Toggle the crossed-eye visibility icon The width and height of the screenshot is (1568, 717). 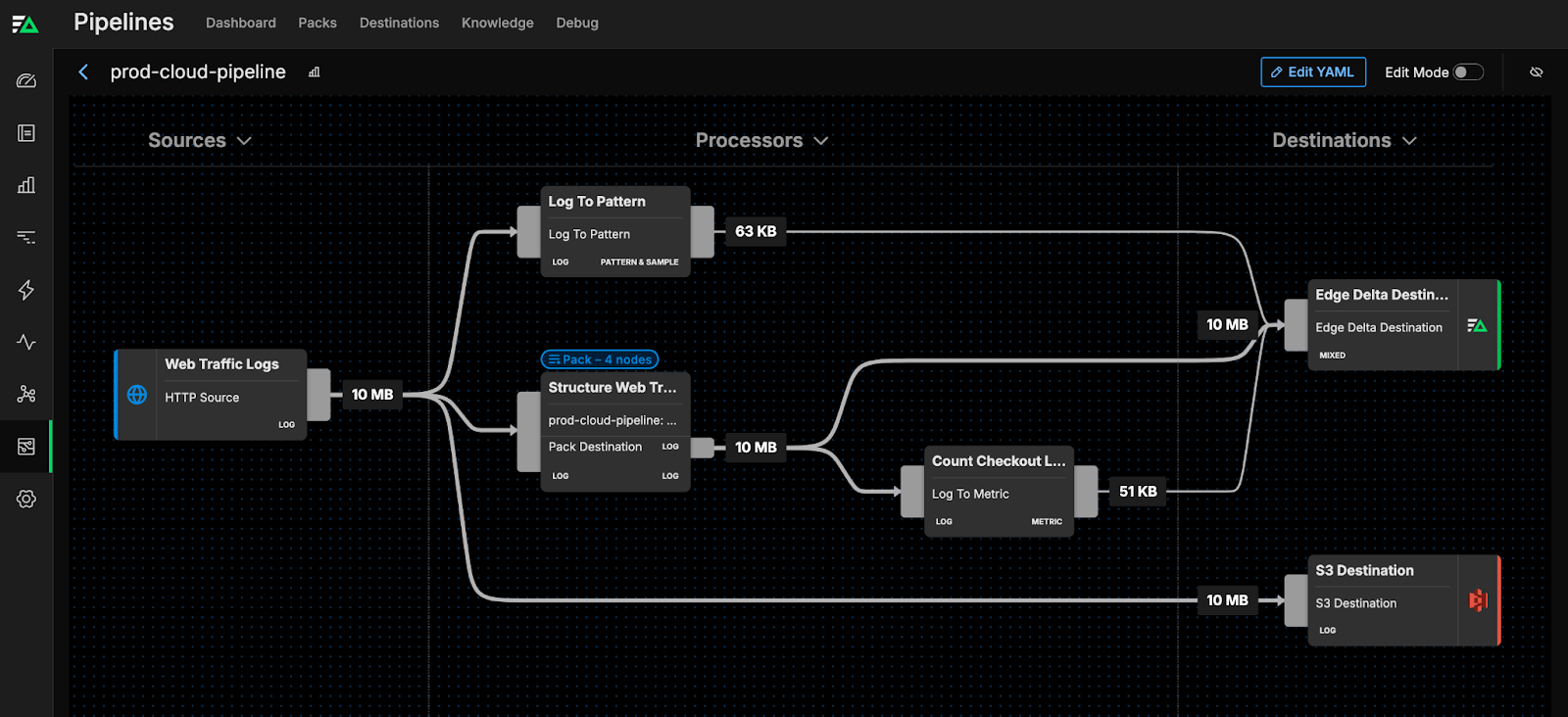tap(1536, 72)
